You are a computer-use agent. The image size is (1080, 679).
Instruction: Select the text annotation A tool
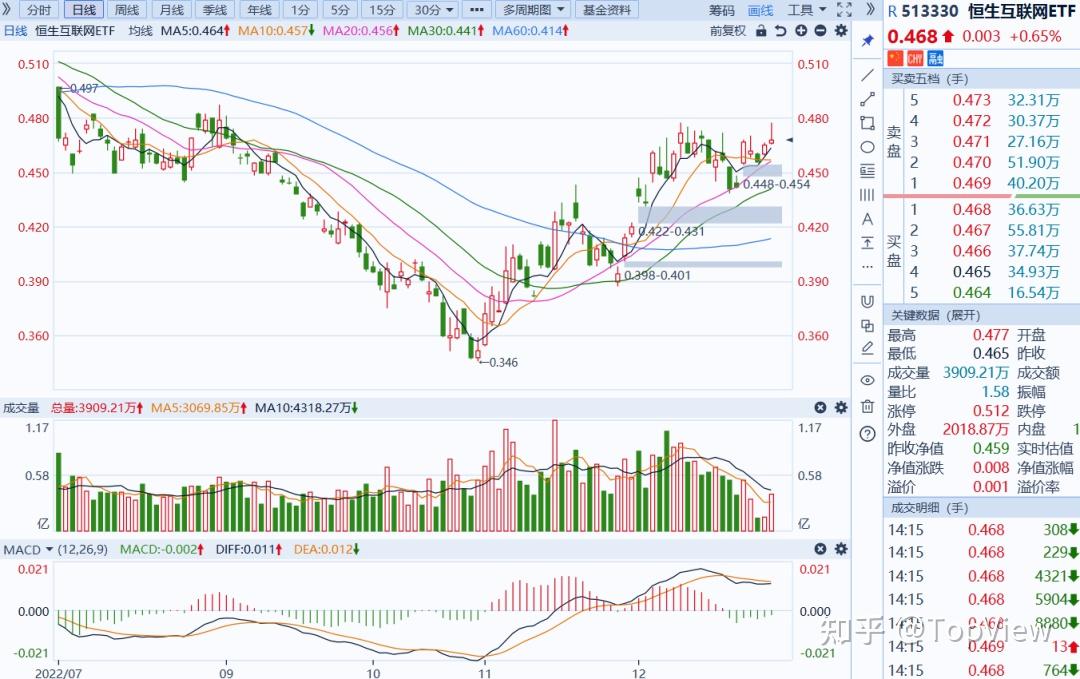tap(867, 219)
